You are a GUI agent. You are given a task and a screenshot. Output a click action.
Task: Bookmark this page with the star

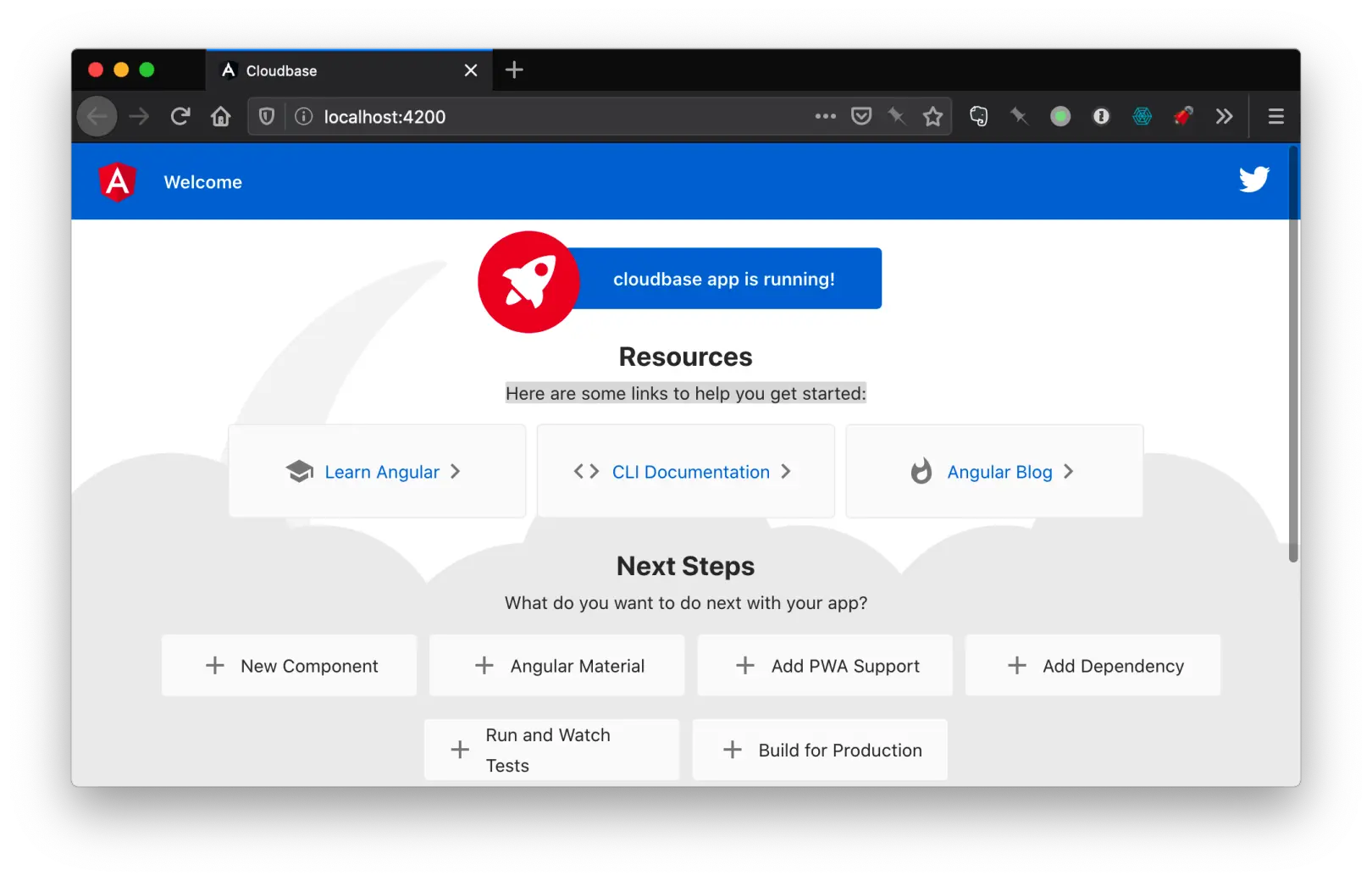932,116
